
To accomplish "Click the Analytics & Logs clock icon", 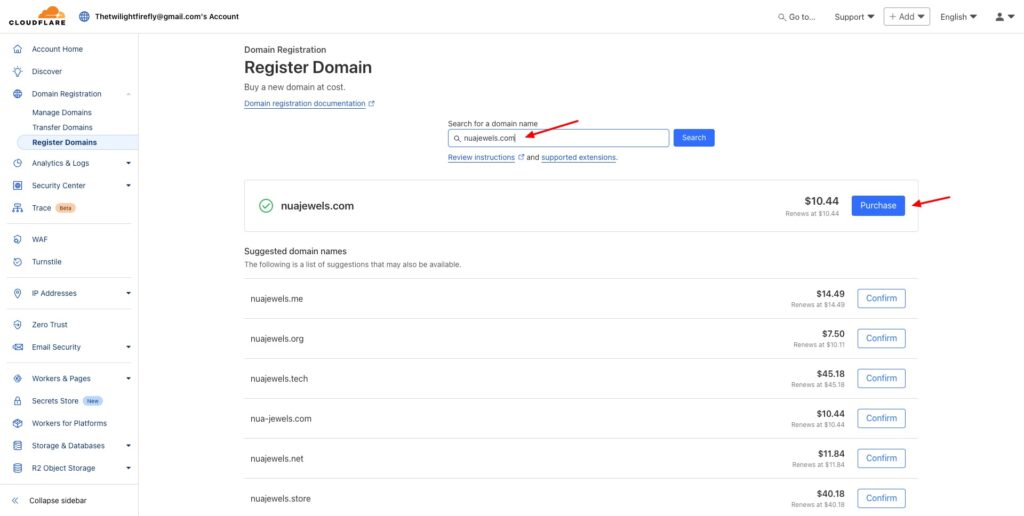I will pos(18,163).
